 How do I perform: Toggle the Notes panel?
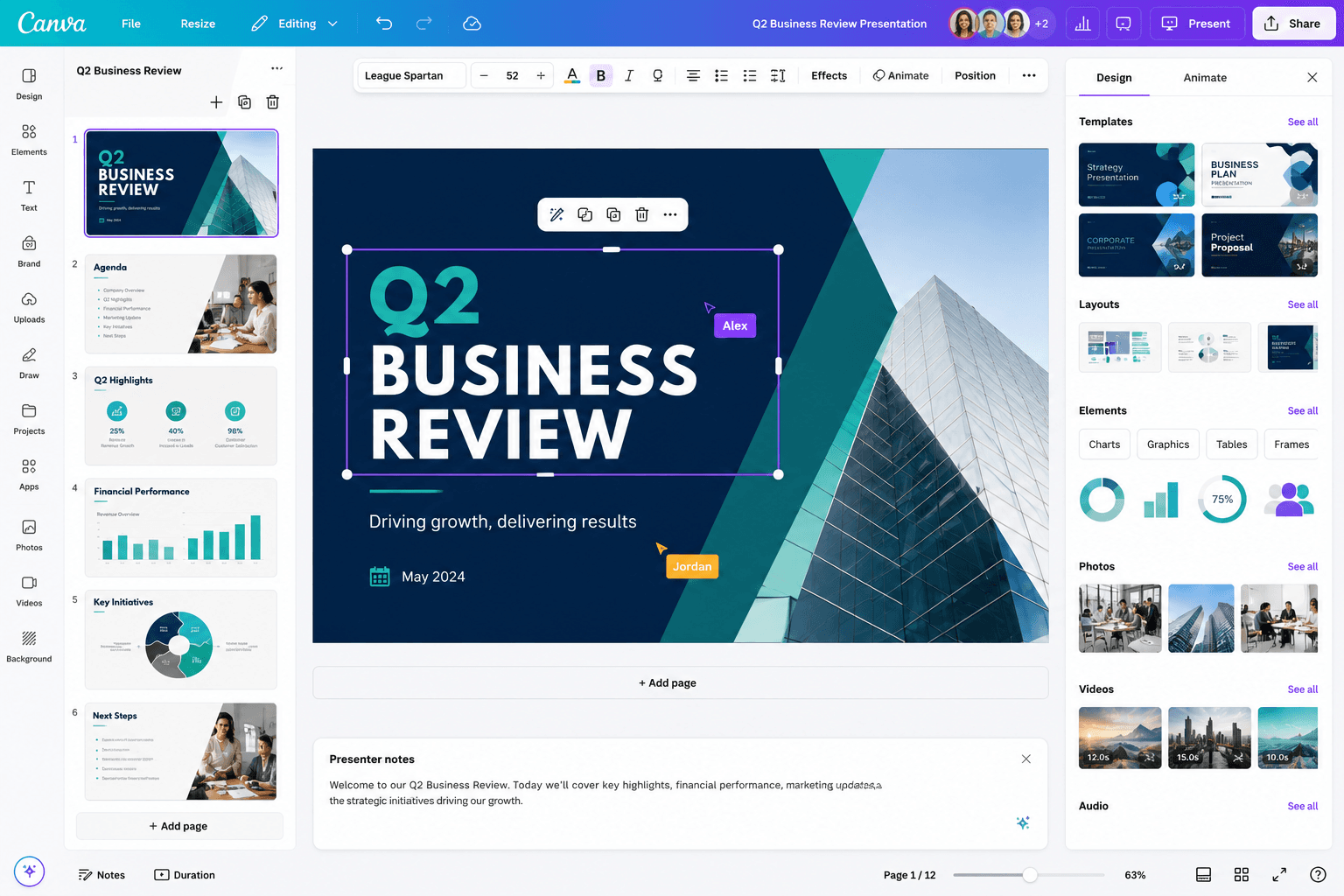click(x=101, y=875)
